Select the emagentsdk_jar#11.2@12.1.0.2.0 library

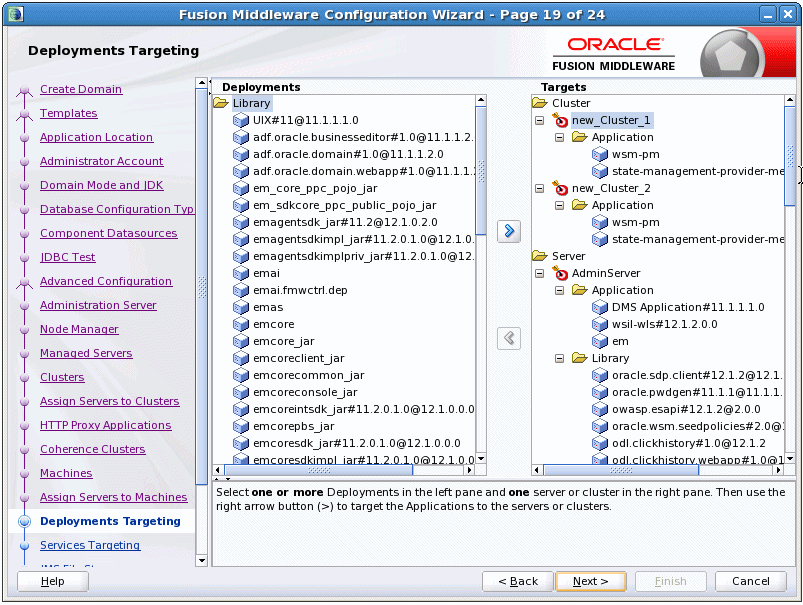point(345,222)
